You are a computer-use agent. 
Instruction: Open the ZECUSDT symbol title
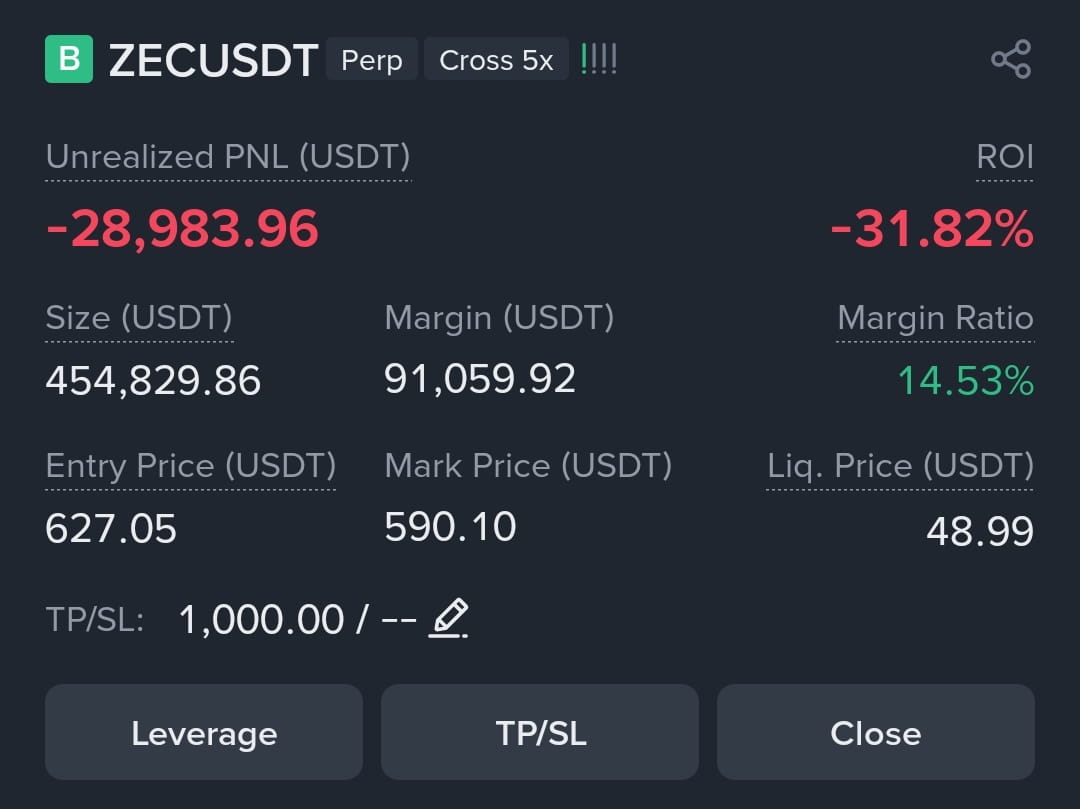213,61
